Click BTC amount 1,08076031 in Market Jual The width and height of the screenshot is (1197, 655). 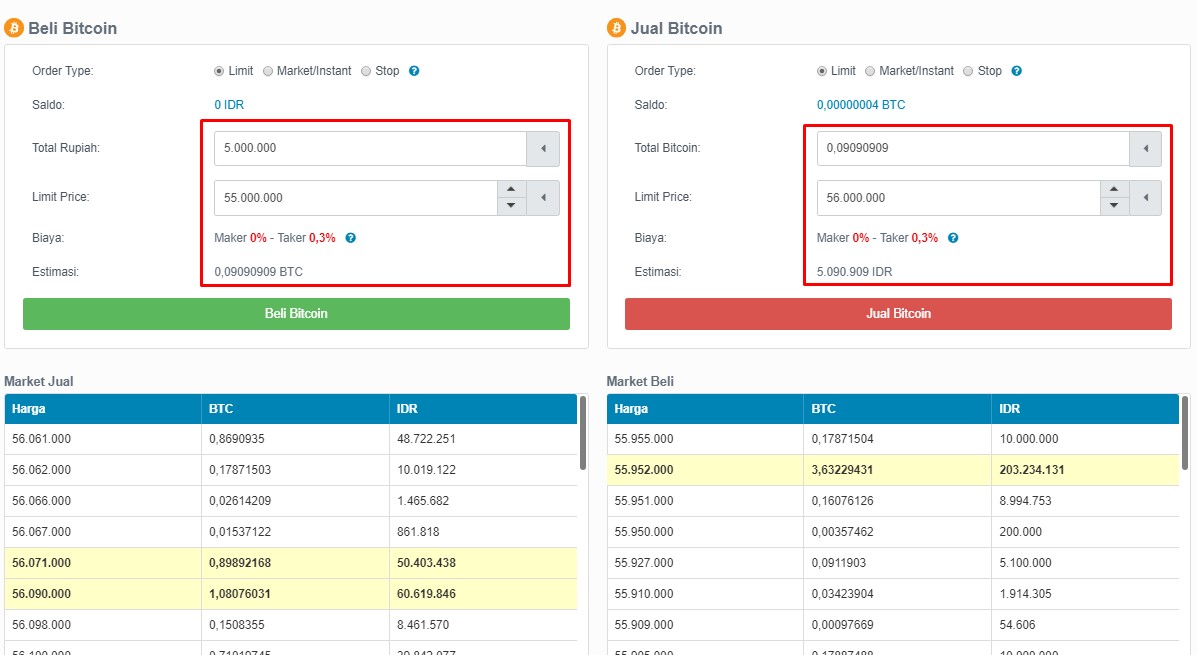pos(240,594)
